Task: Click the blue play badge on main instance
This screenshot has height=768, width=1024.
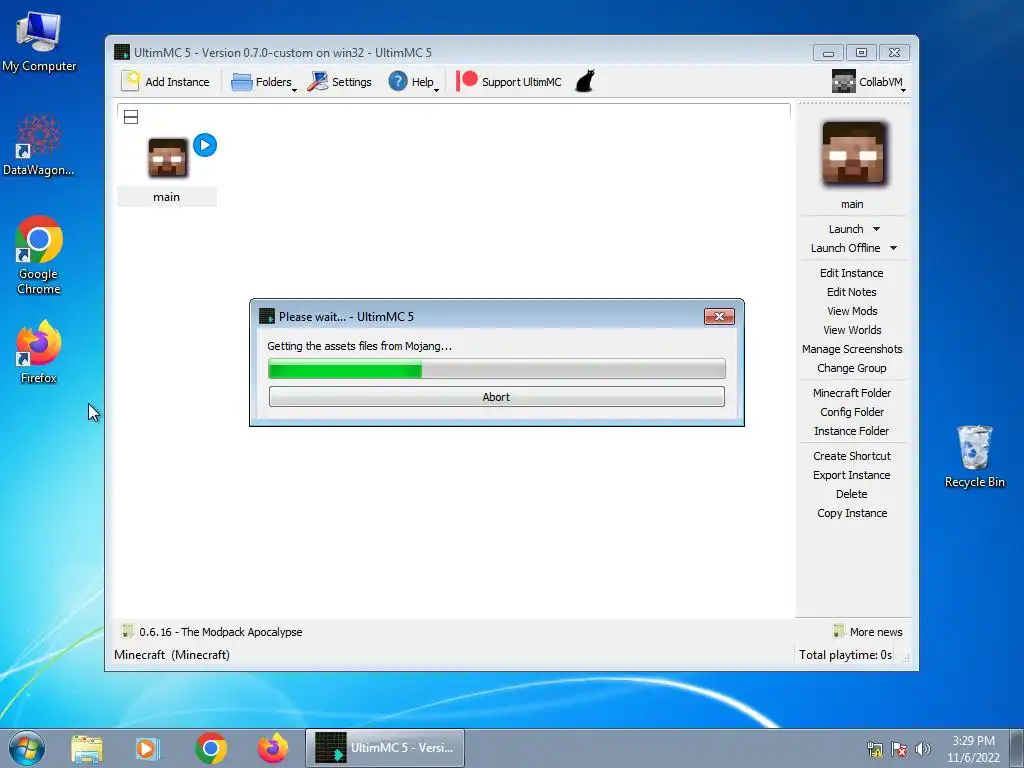Action: coord(205,145)
